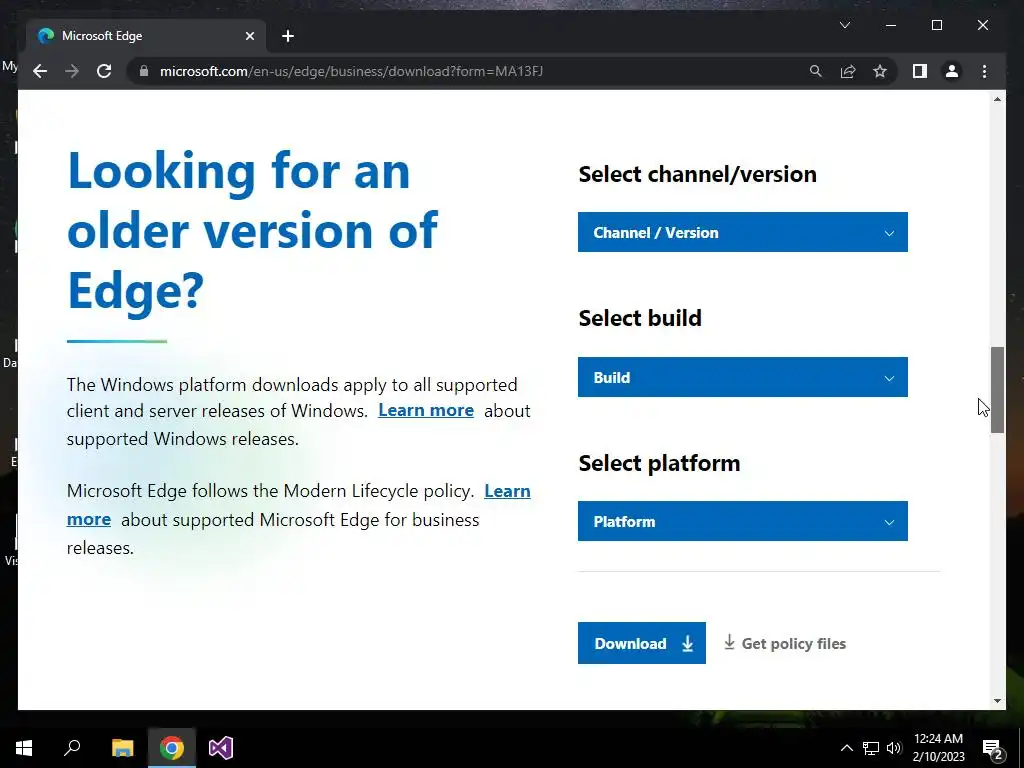The width and height of the screenshot is (1024, 768).
Task: Click the 'Looking for an older version' headline
Action: (253, 230)
